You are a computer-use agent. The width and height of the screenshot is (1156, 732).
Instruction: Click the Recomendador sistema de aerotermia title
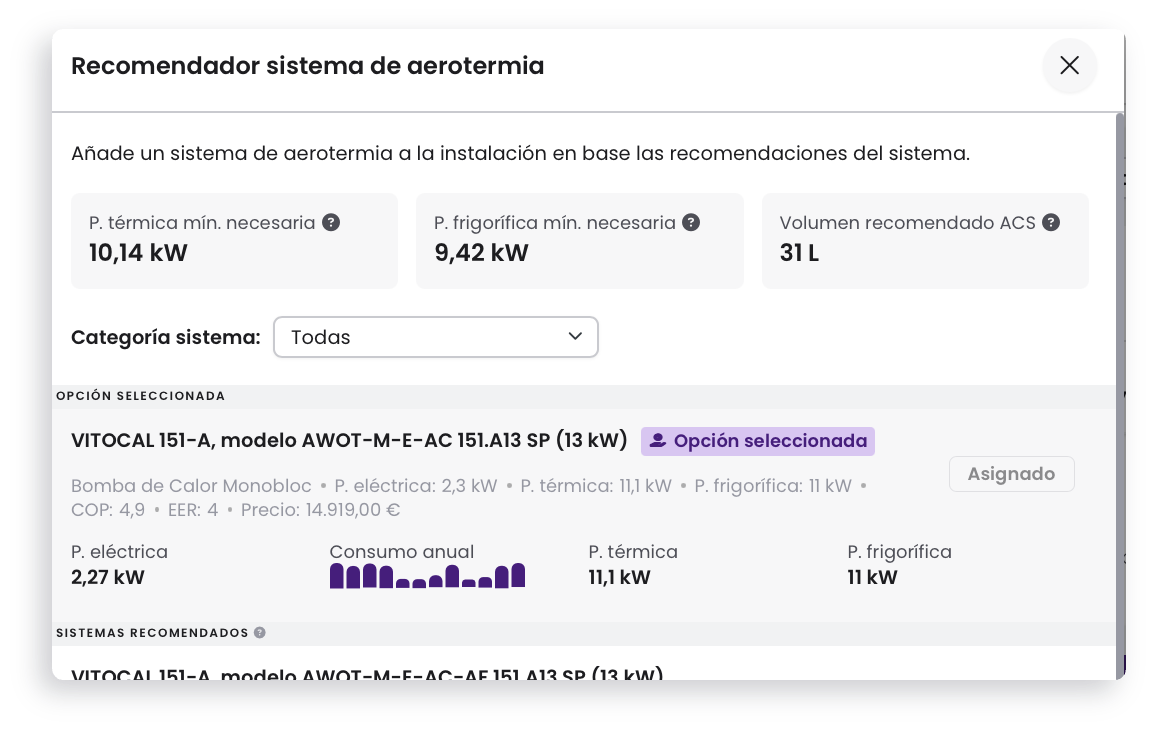tap(307, 66)
